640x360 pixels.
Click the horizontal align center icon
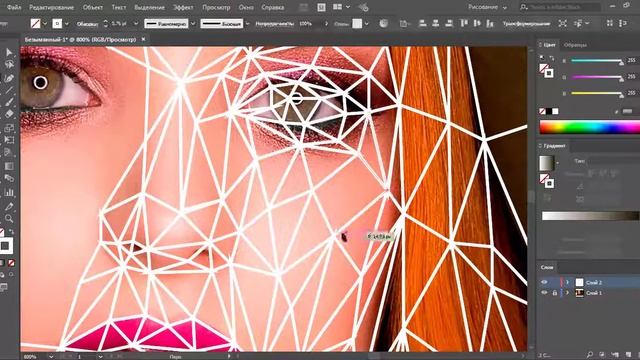436,24
